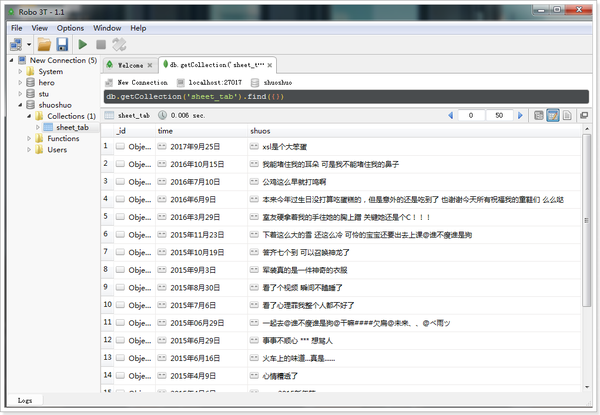Switch results to table view mode
The width and height of the screenshot is (600, 415).
(x=553, y=115)
